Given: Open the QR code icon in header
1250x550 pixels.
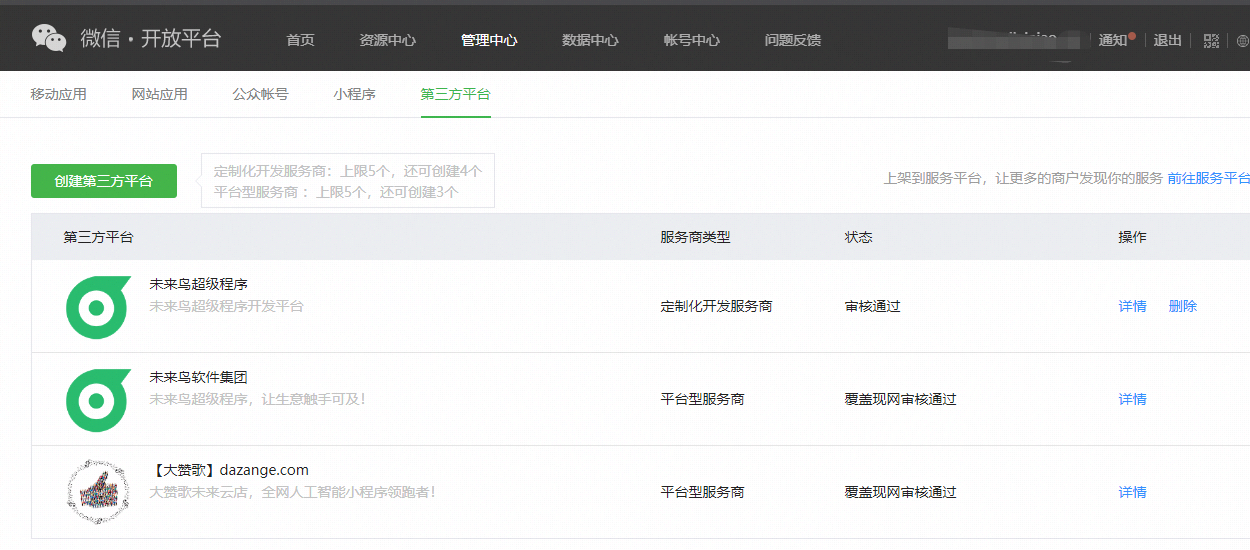Looking at the screenshot, I should tap(1211, 41).
